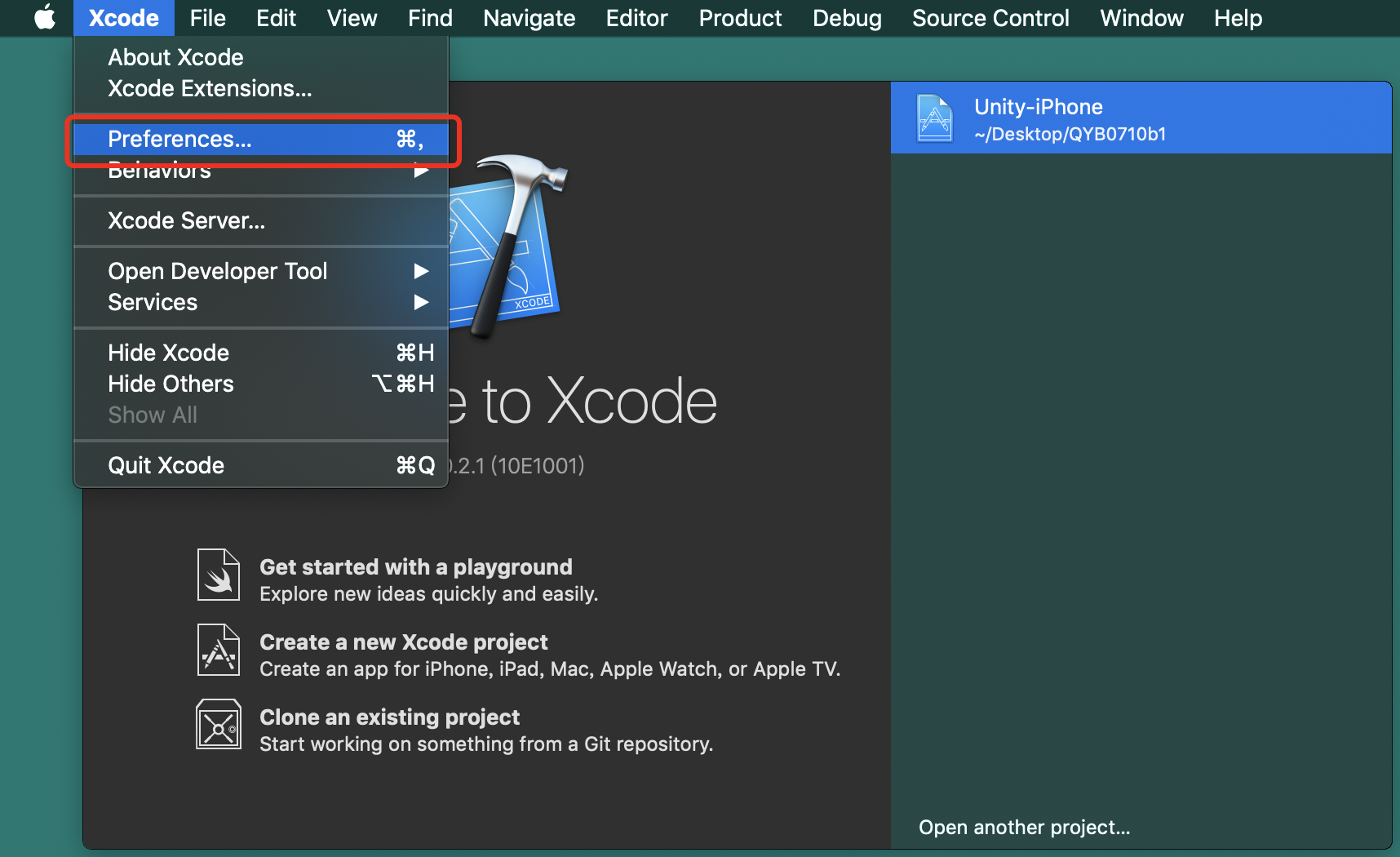Open the Find menu
Screen dimensions: 1400x857
430,18
